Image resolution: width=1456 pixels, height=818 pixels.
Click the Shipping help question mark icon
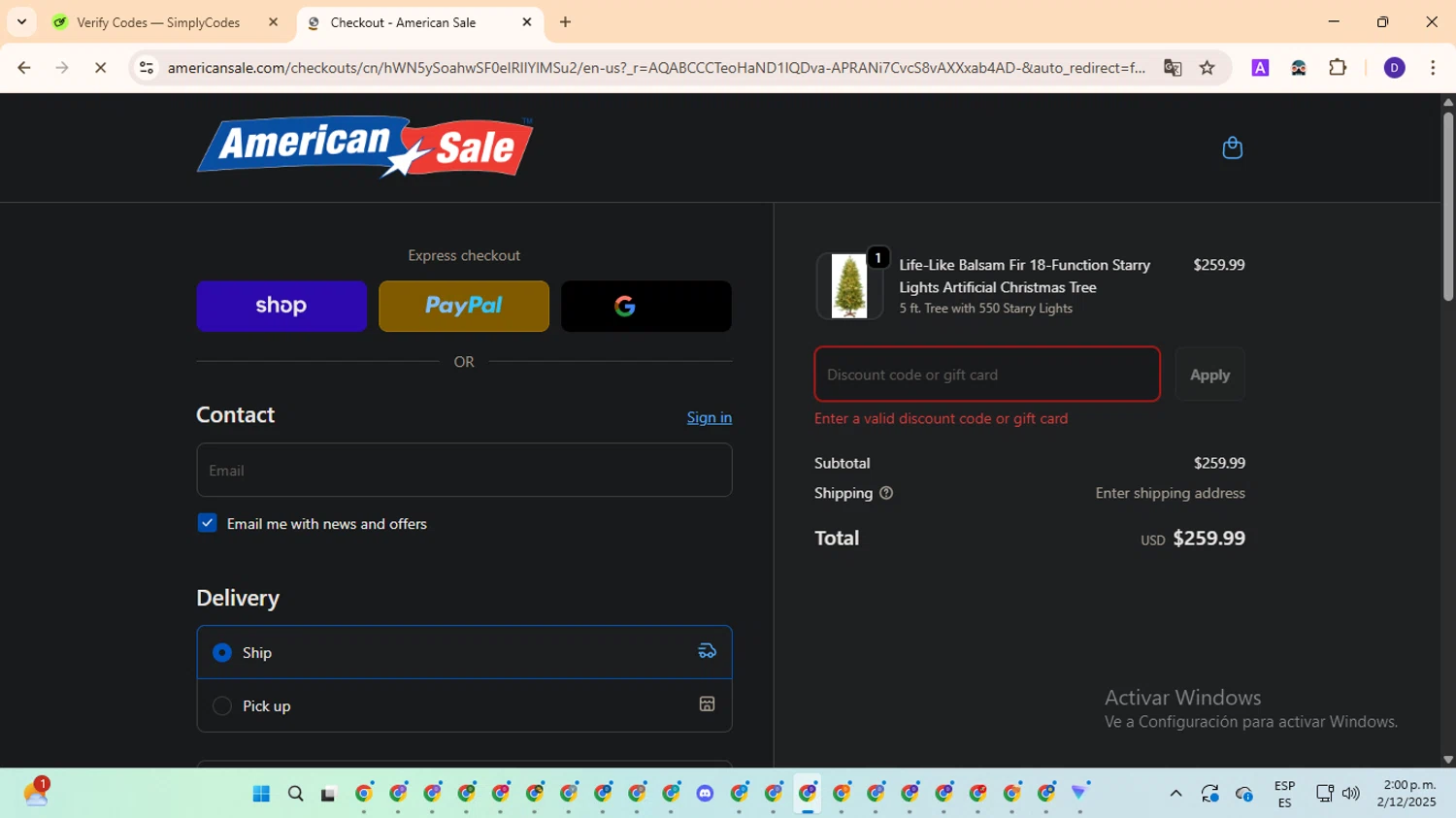click(x=886, y=493)
